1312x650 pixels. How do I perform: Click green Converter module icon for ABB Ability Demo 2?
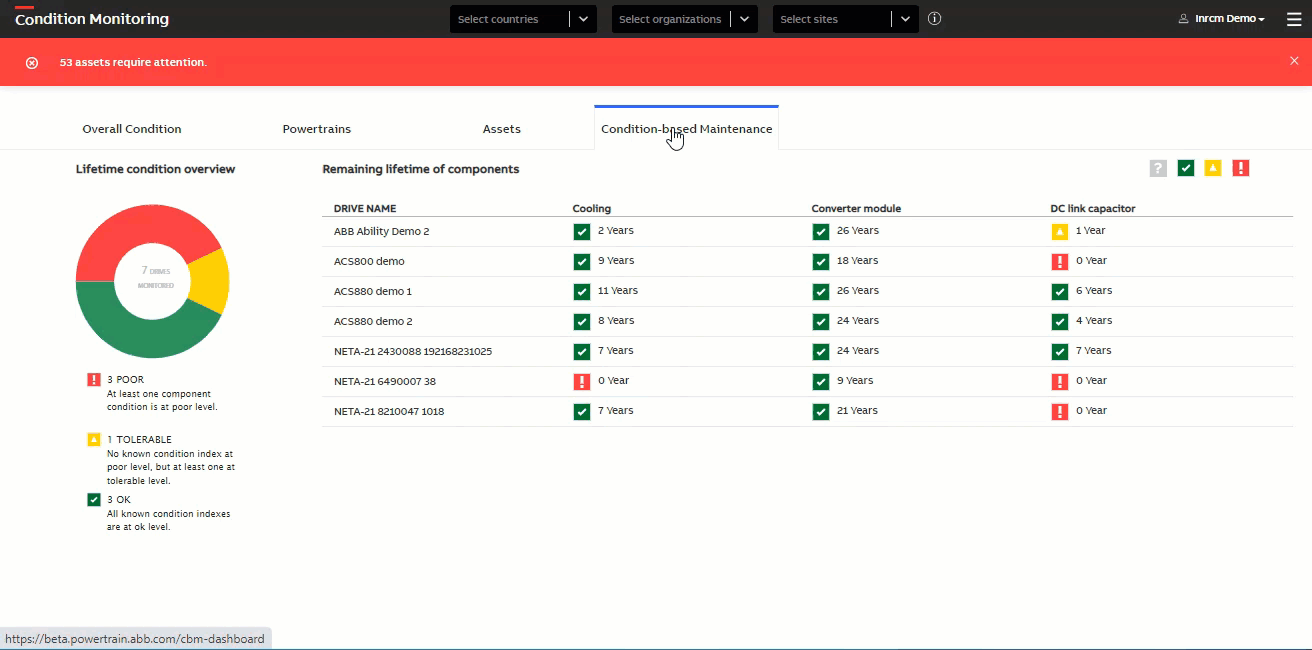[821, 231]
